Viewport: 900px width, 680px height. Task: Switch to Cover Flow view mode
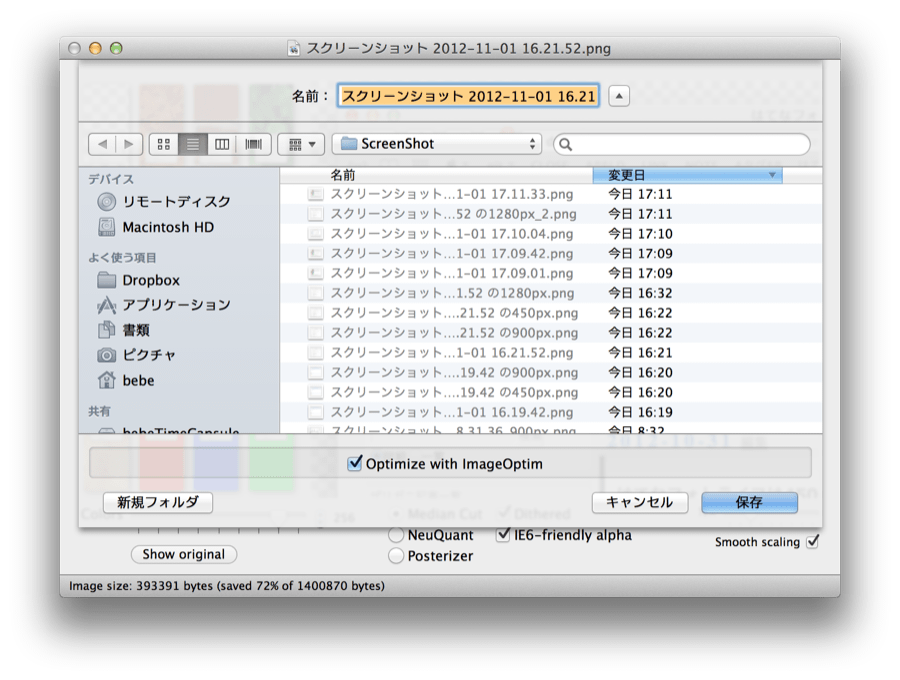tap(253, 144)
